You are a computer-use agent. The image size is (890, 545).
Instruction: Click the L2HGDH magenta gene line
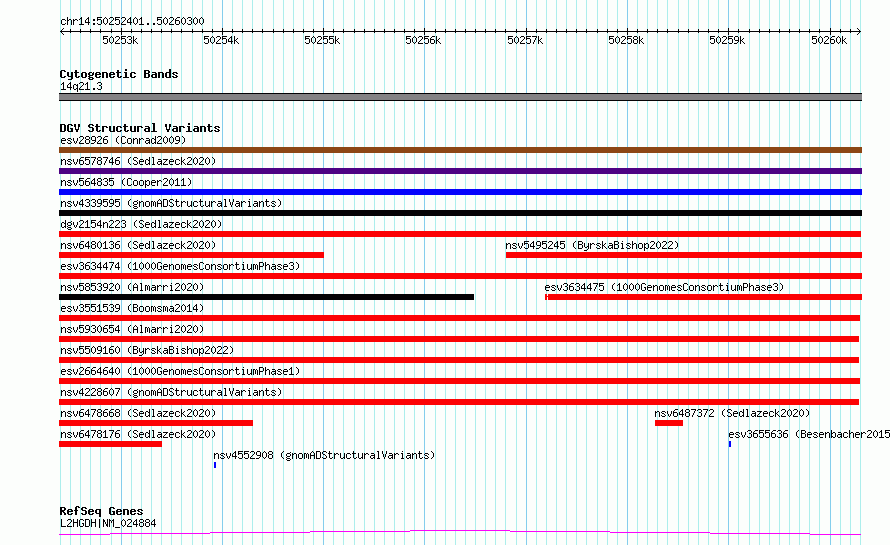(x=460, y=533)
